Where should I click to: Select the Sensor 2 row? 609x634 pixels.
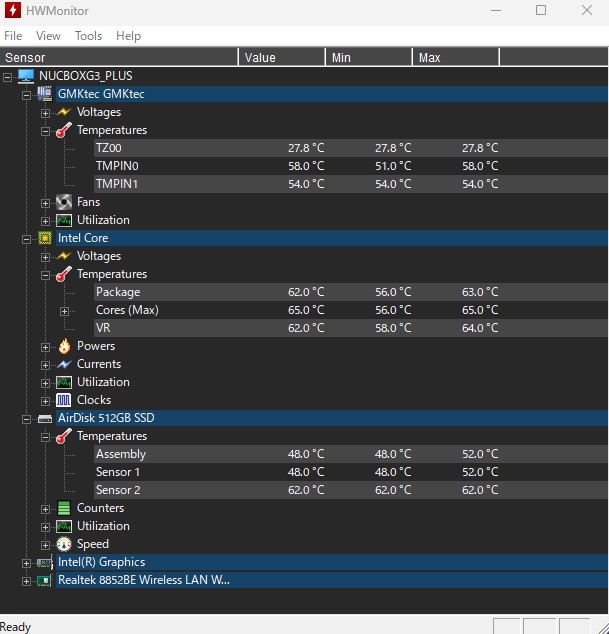(351, 490)
